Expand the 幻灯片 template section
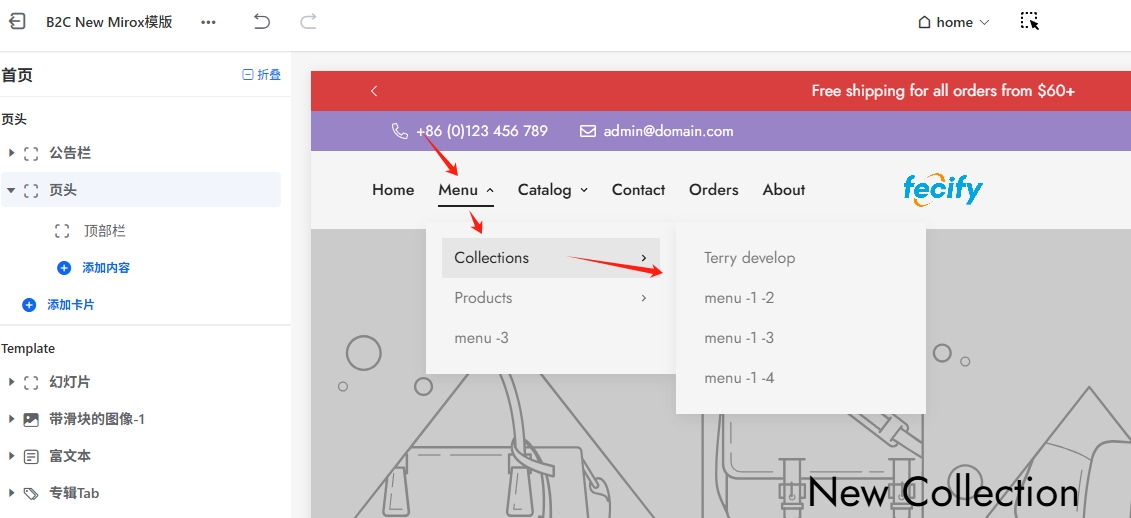This screenshot has width=1131, height=518. 11,382
